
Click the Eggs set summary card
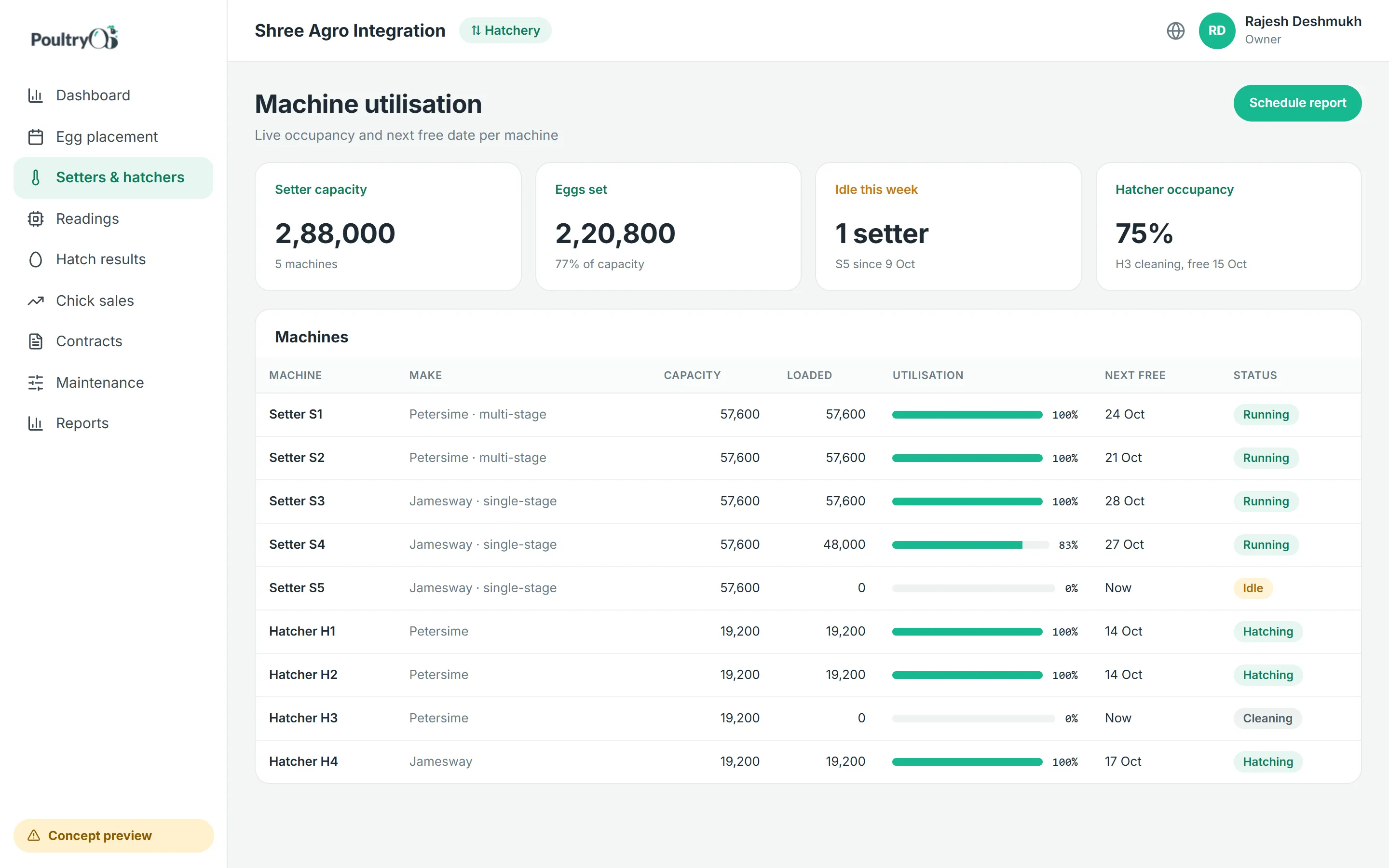pos(668,227)
